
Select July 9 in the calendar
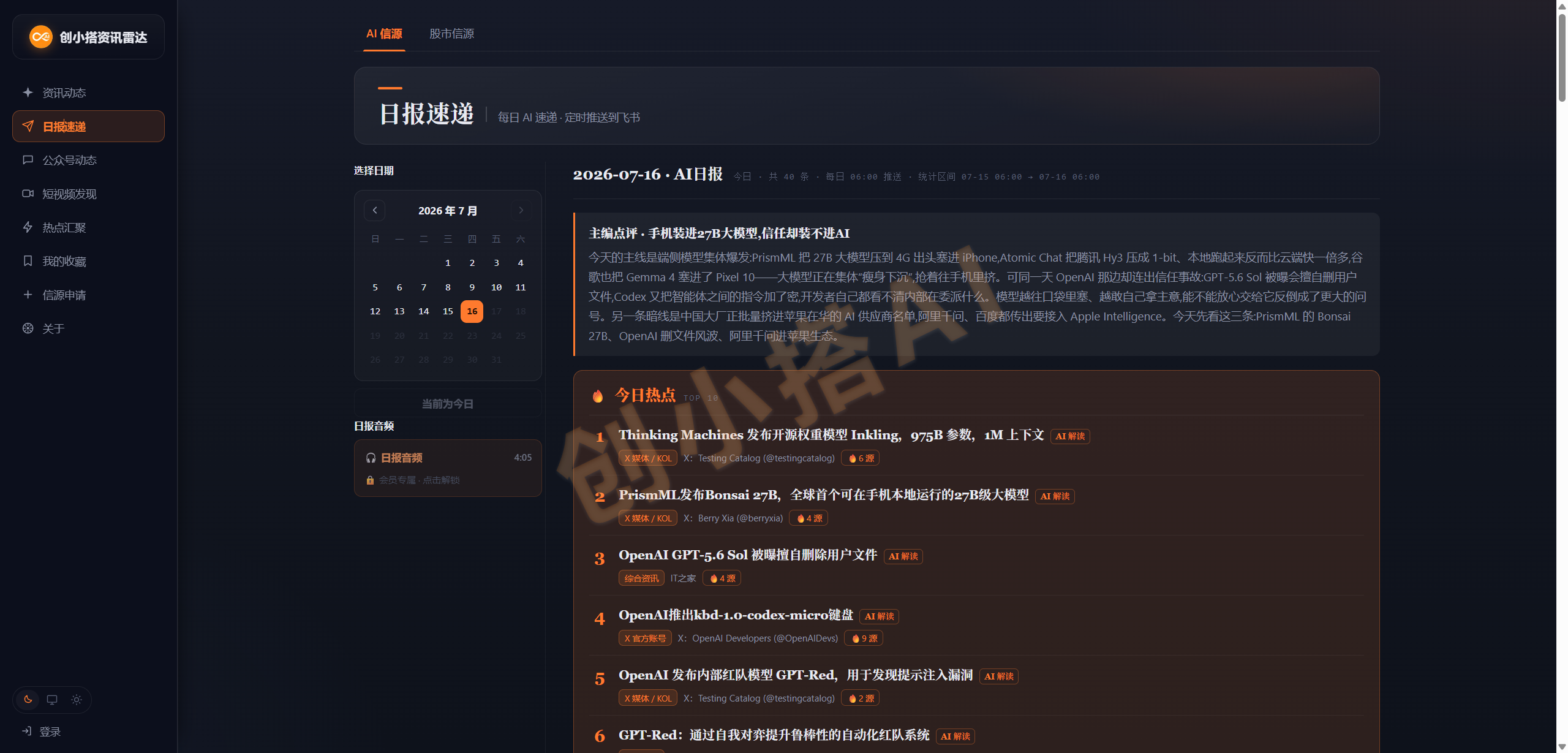[472, 287]
